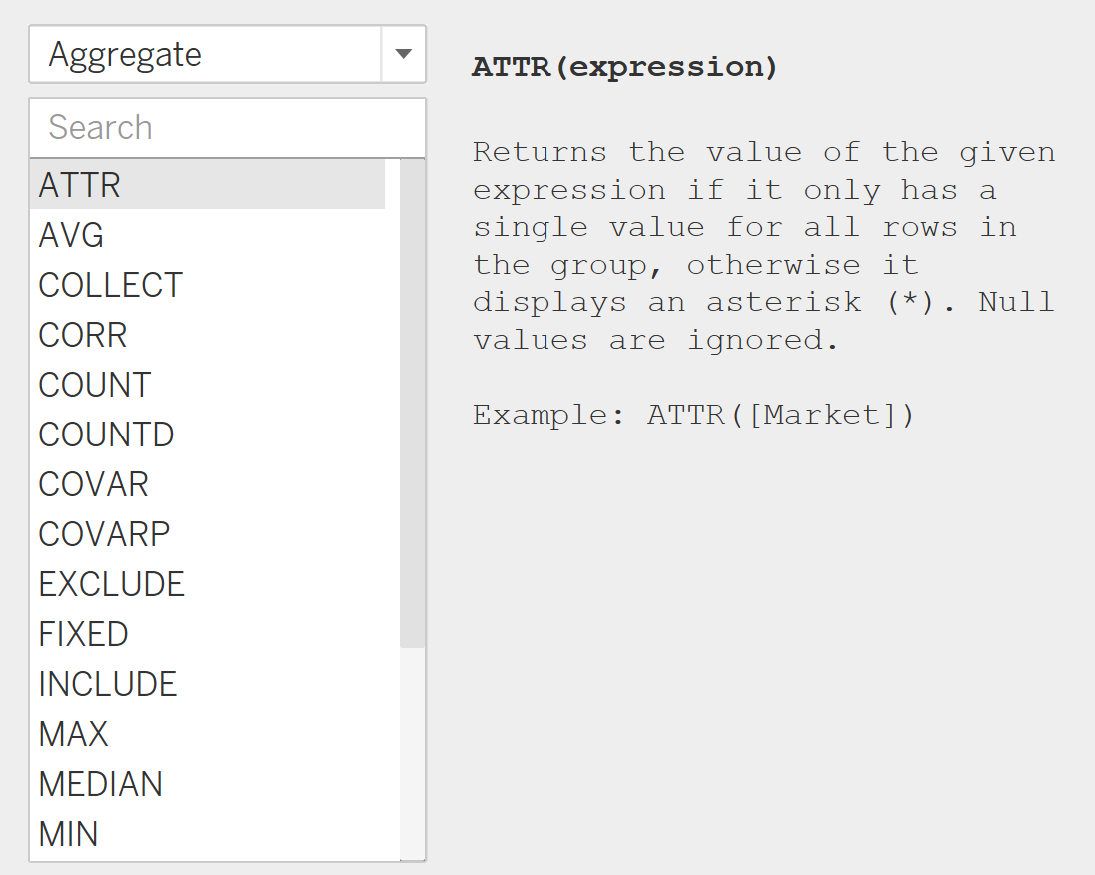Choose the COUNTD function
Viewport: 1095px width, 875px height.
click(106, 434)
